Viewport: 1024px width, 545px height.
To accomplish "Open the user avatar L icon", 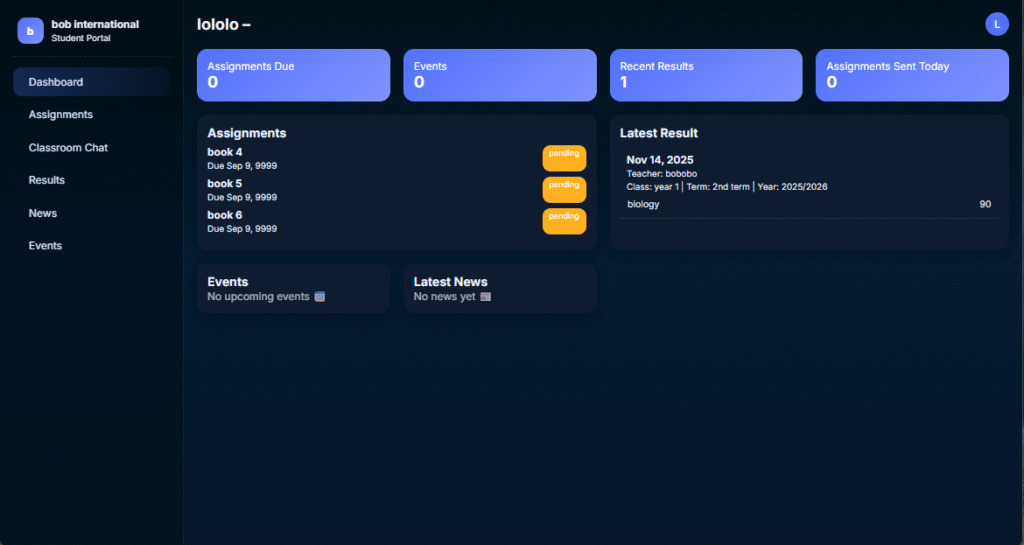I will tap(996, 24).
